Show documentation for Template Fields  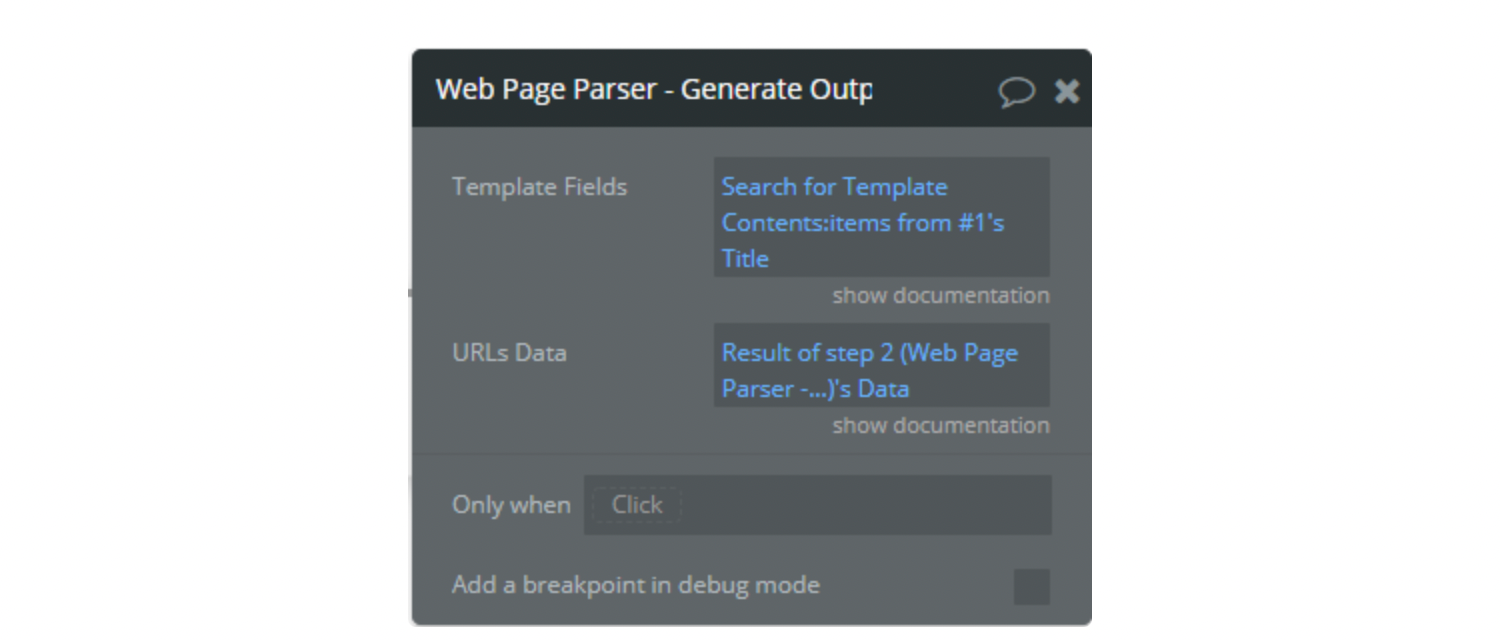941,295
